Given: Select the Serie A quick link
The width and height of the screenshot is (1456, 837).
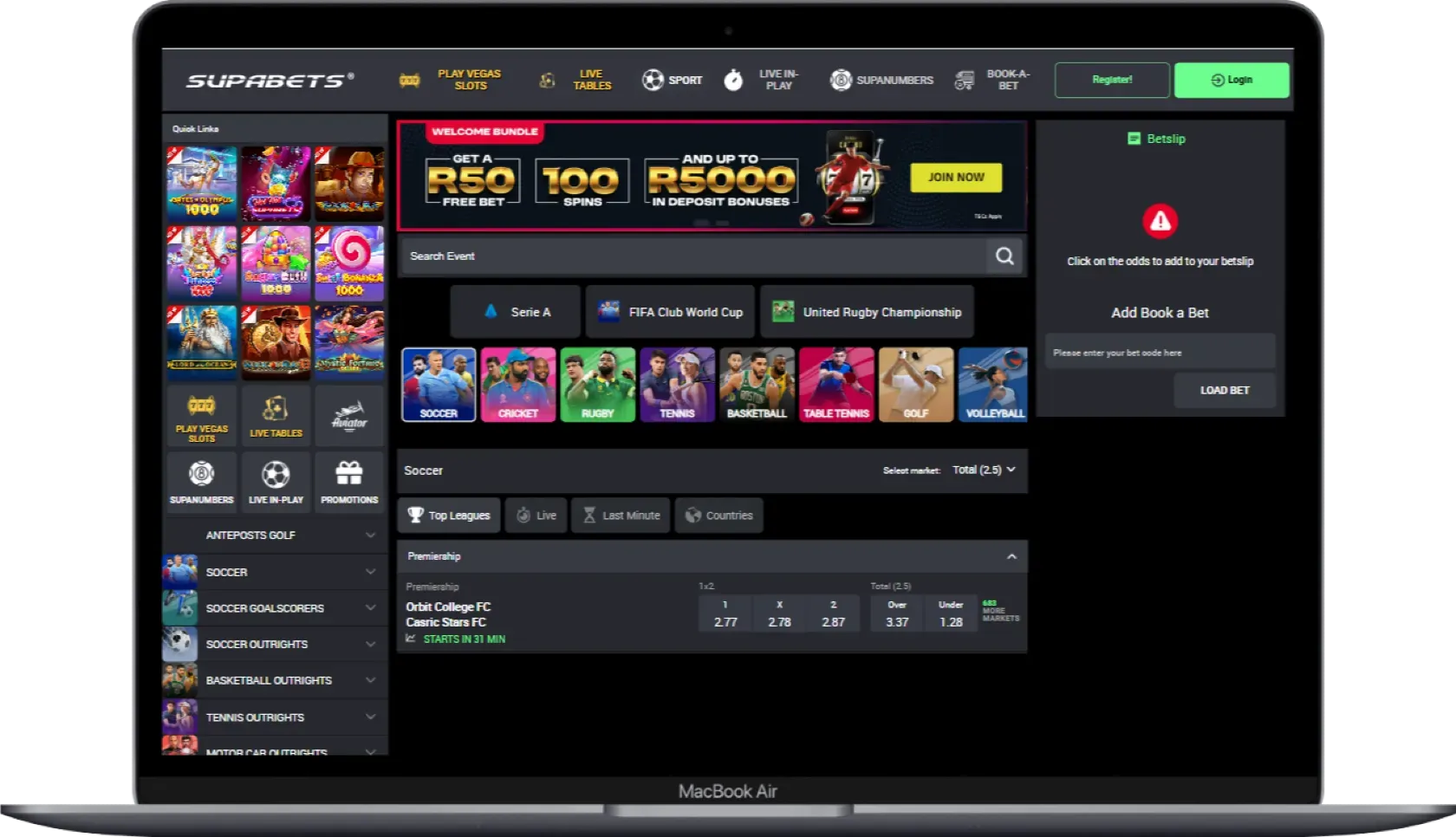Looking at the screenshot, I should pos(515,312).
